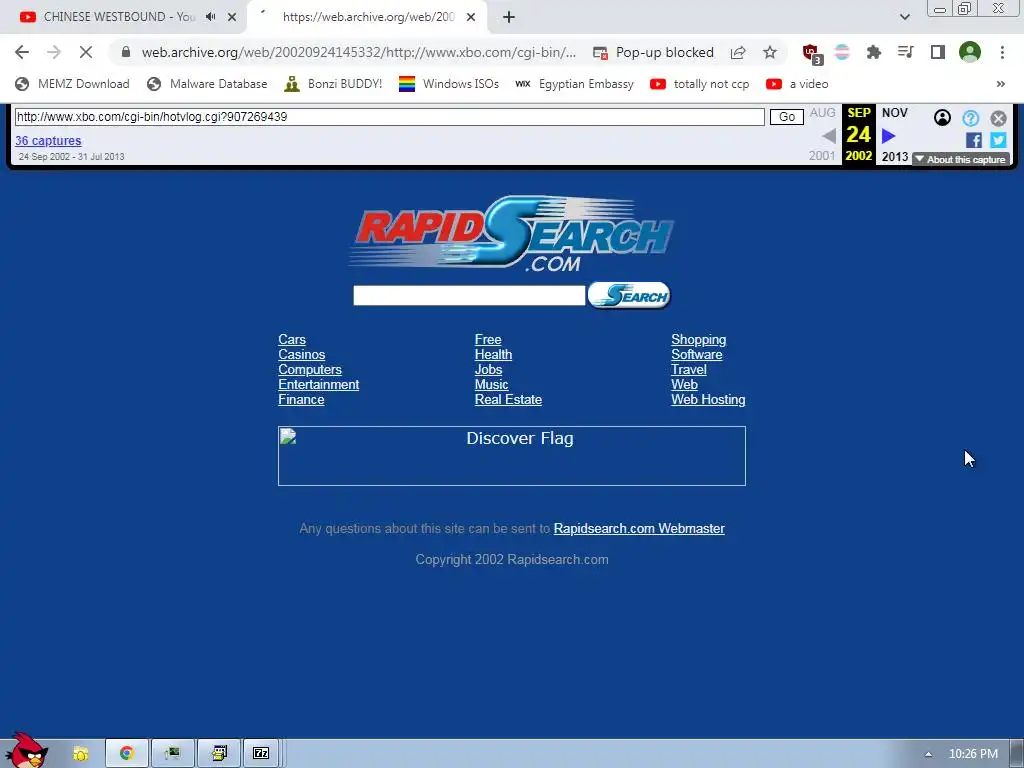
Task: Open the Web Hosting category link
Action: click(x=708, y=400)
